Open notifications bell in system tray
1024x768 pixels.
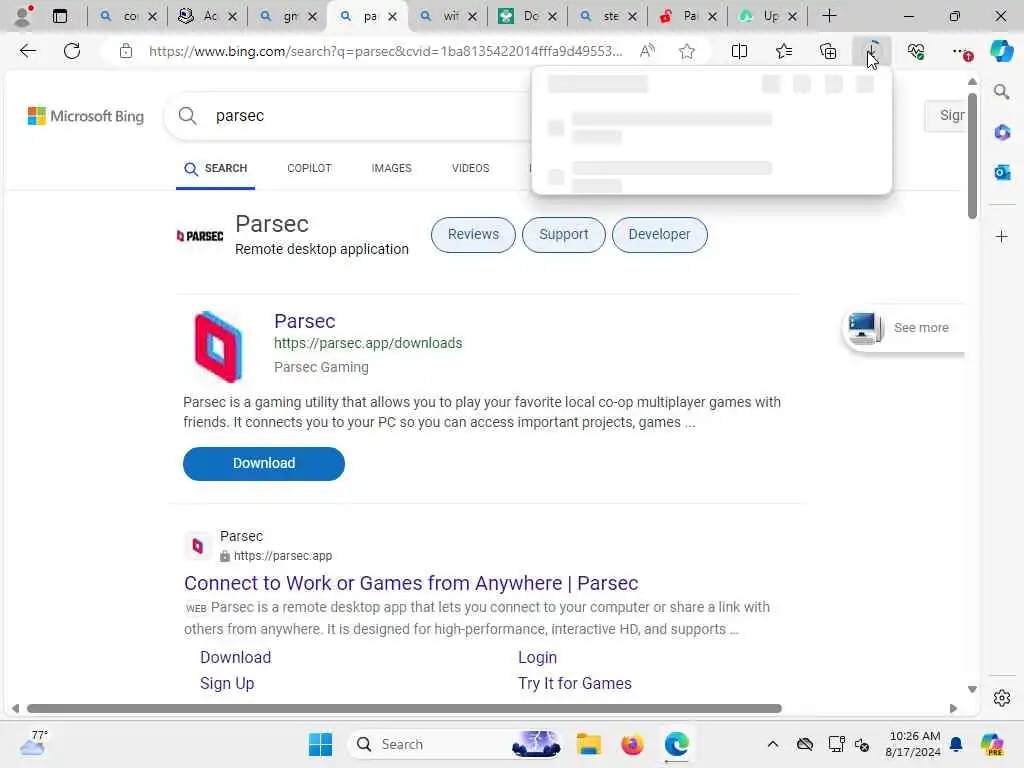956,744
